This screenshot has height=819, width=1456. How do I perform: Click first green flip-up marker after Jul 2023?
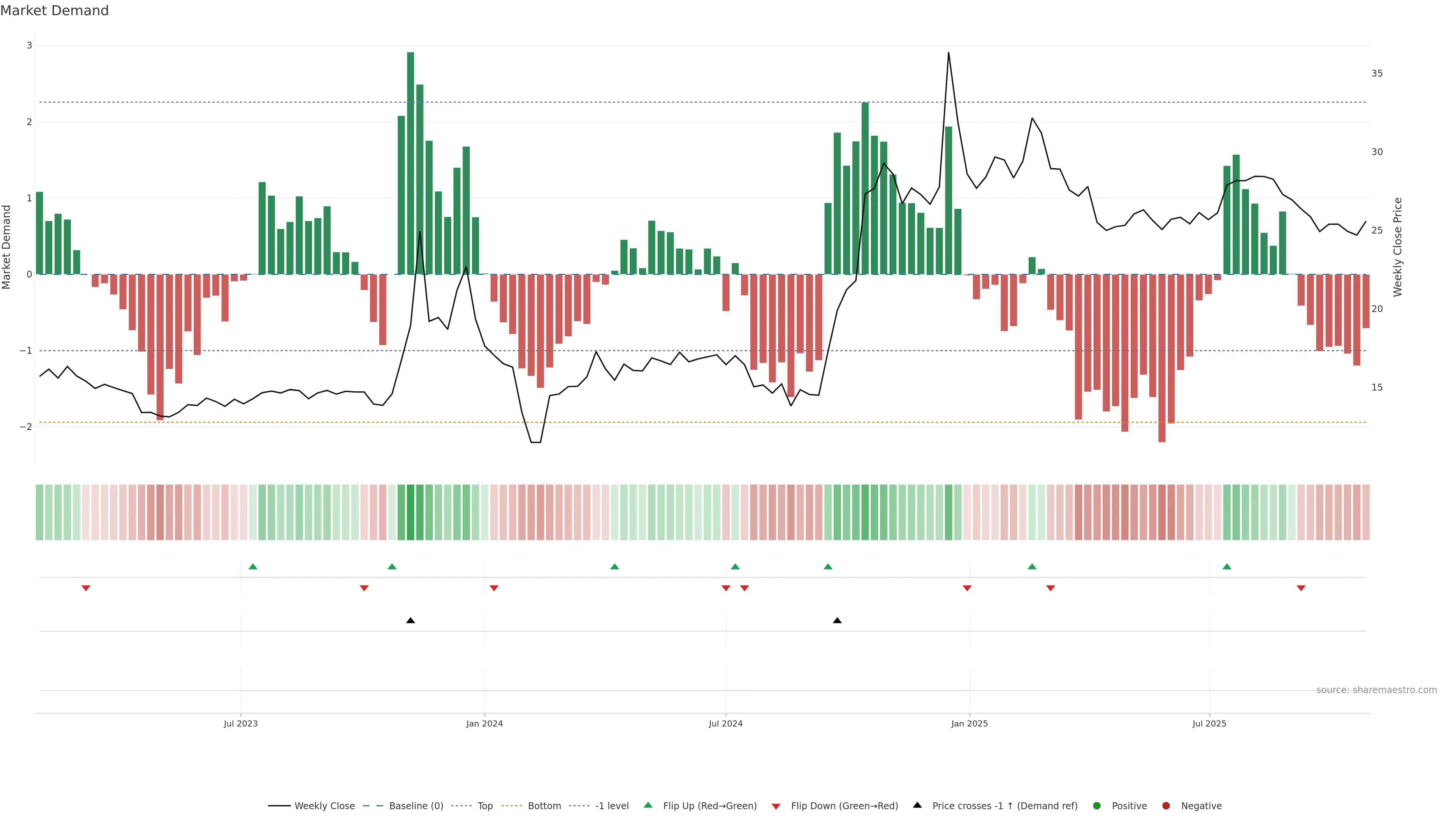point(253,567)
